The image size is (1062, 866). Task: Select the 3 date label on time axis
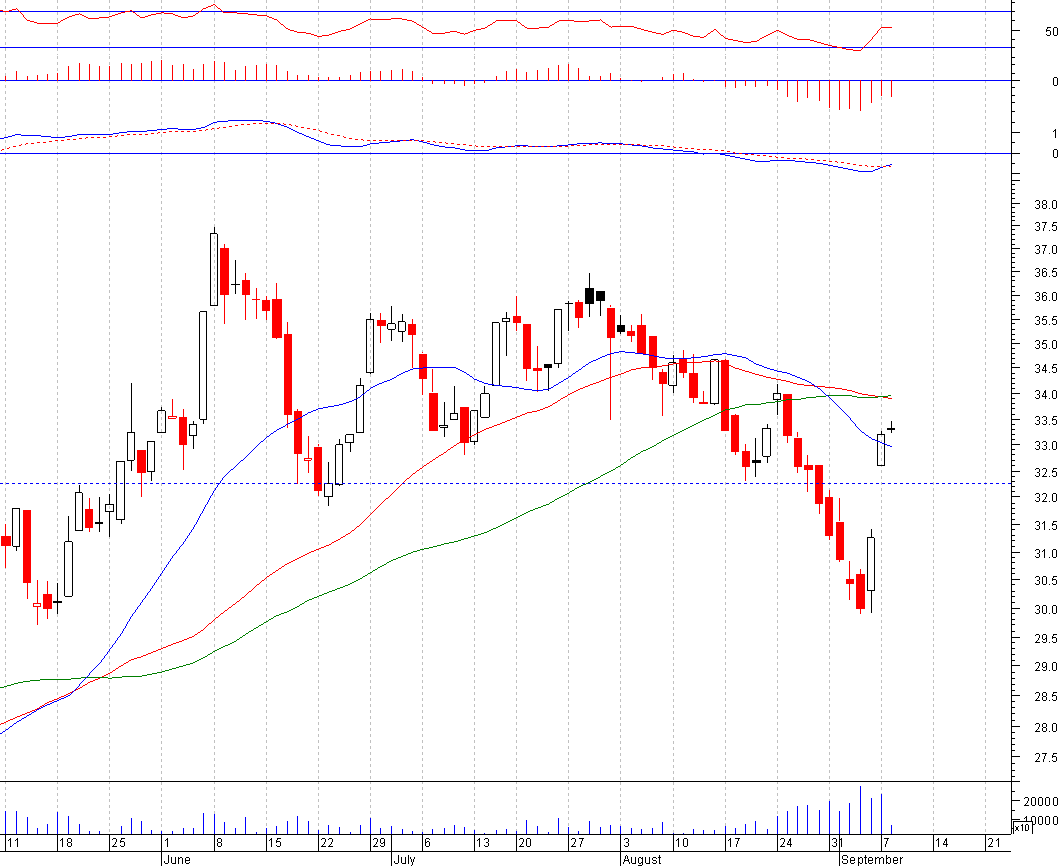(x=626, y=843)
